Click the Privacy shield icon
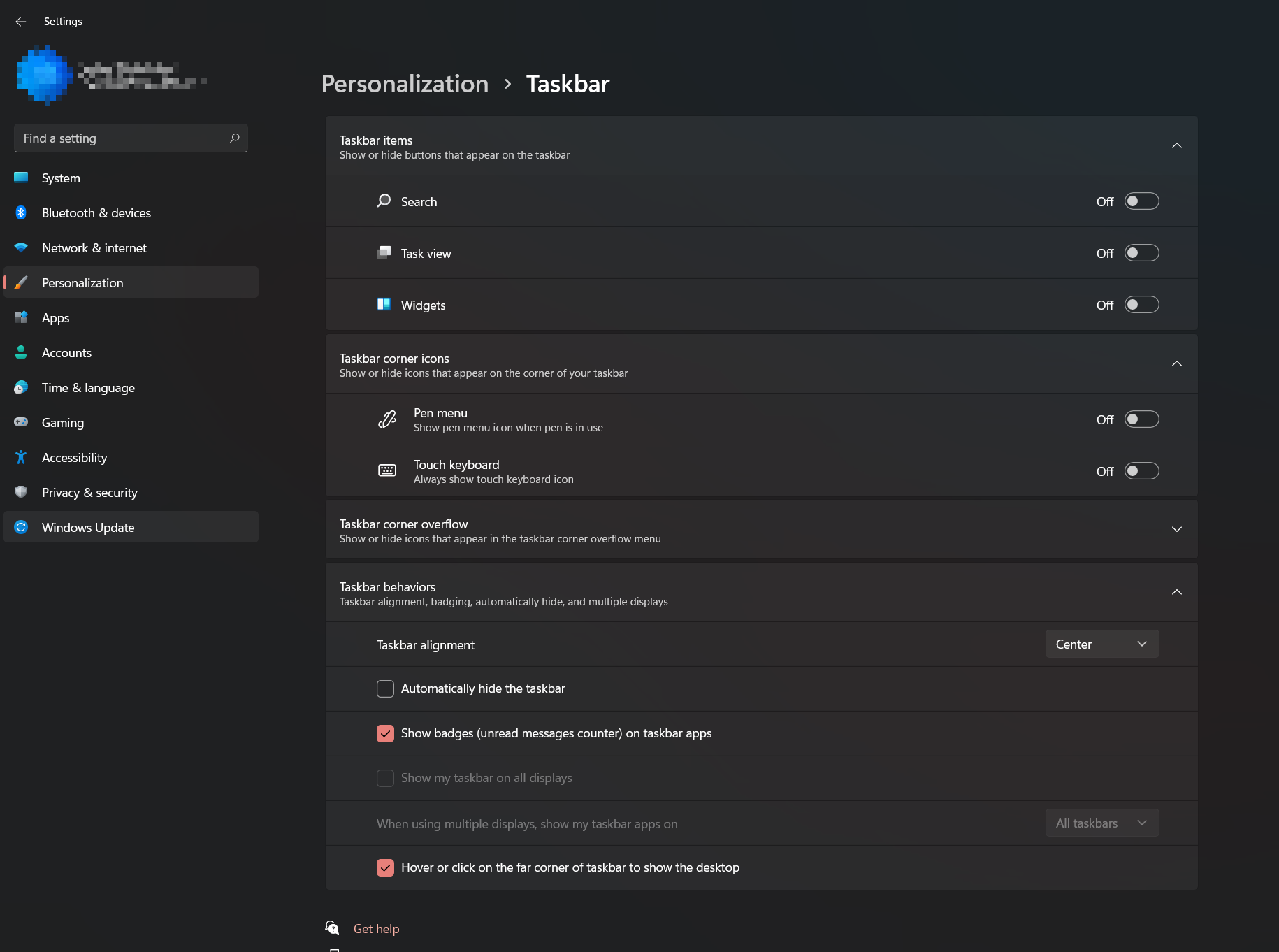1279x952 pixels. pos(21,492)
